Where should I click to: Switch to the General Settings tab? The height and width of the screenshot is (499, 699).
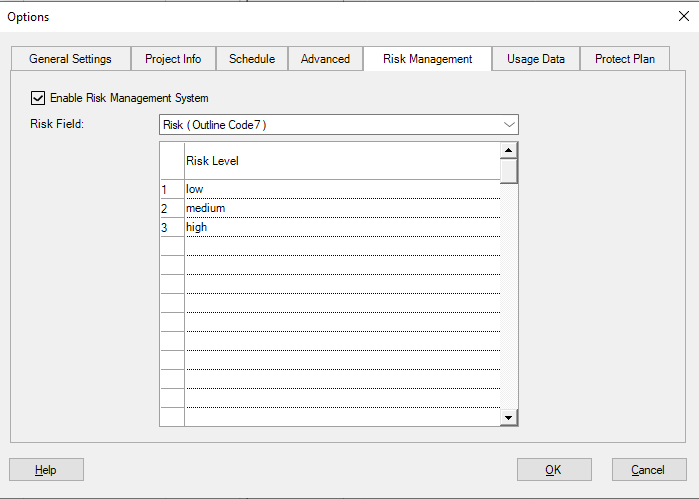point(69,59)
